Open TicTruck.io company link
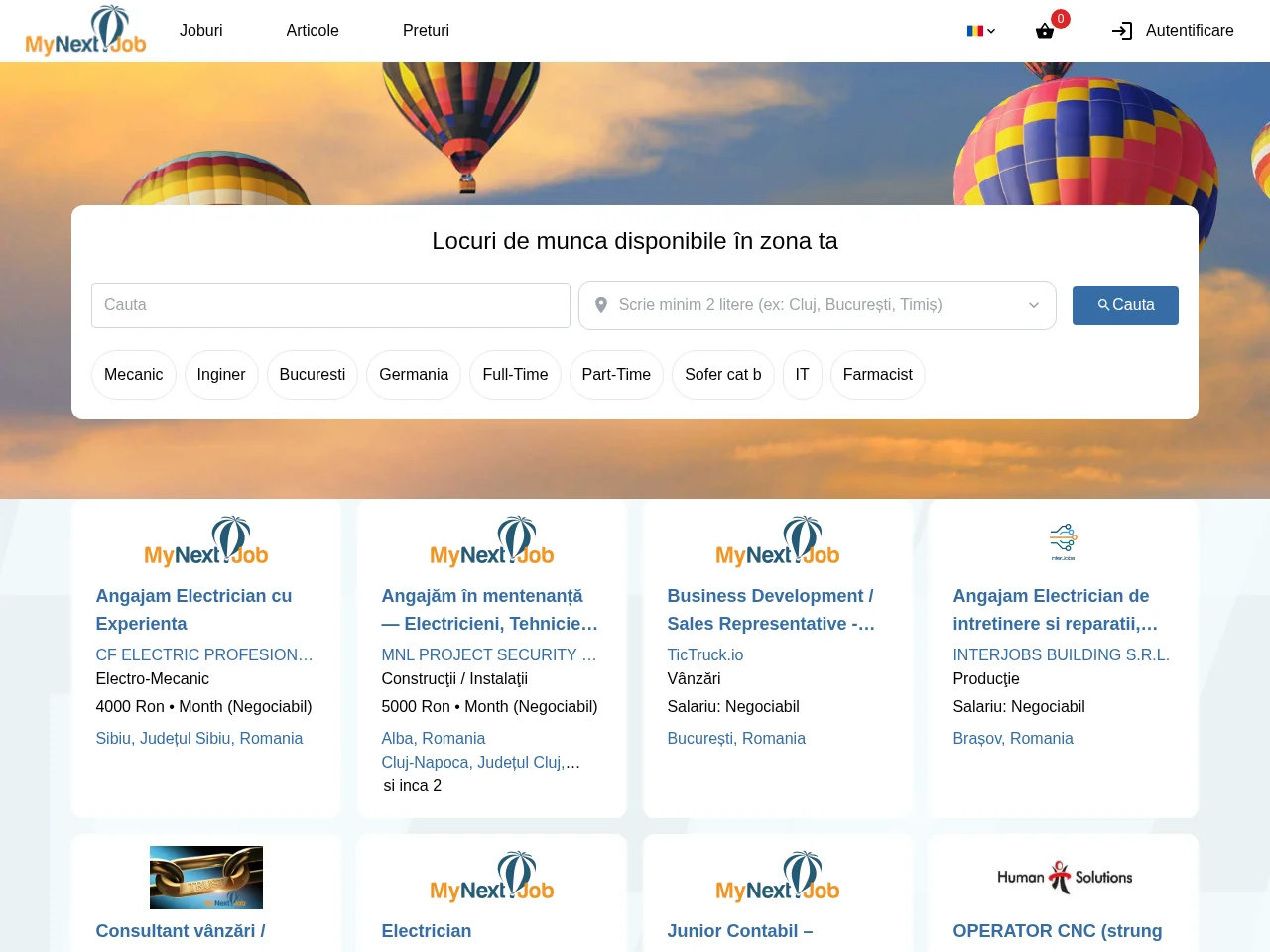 click(705, 655)
